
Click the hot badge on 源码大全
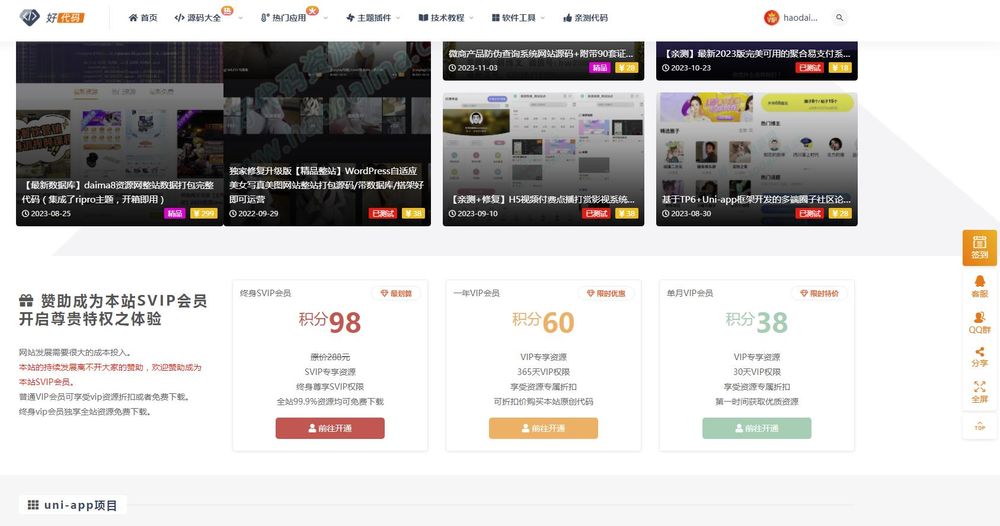(x=226, y=10)
